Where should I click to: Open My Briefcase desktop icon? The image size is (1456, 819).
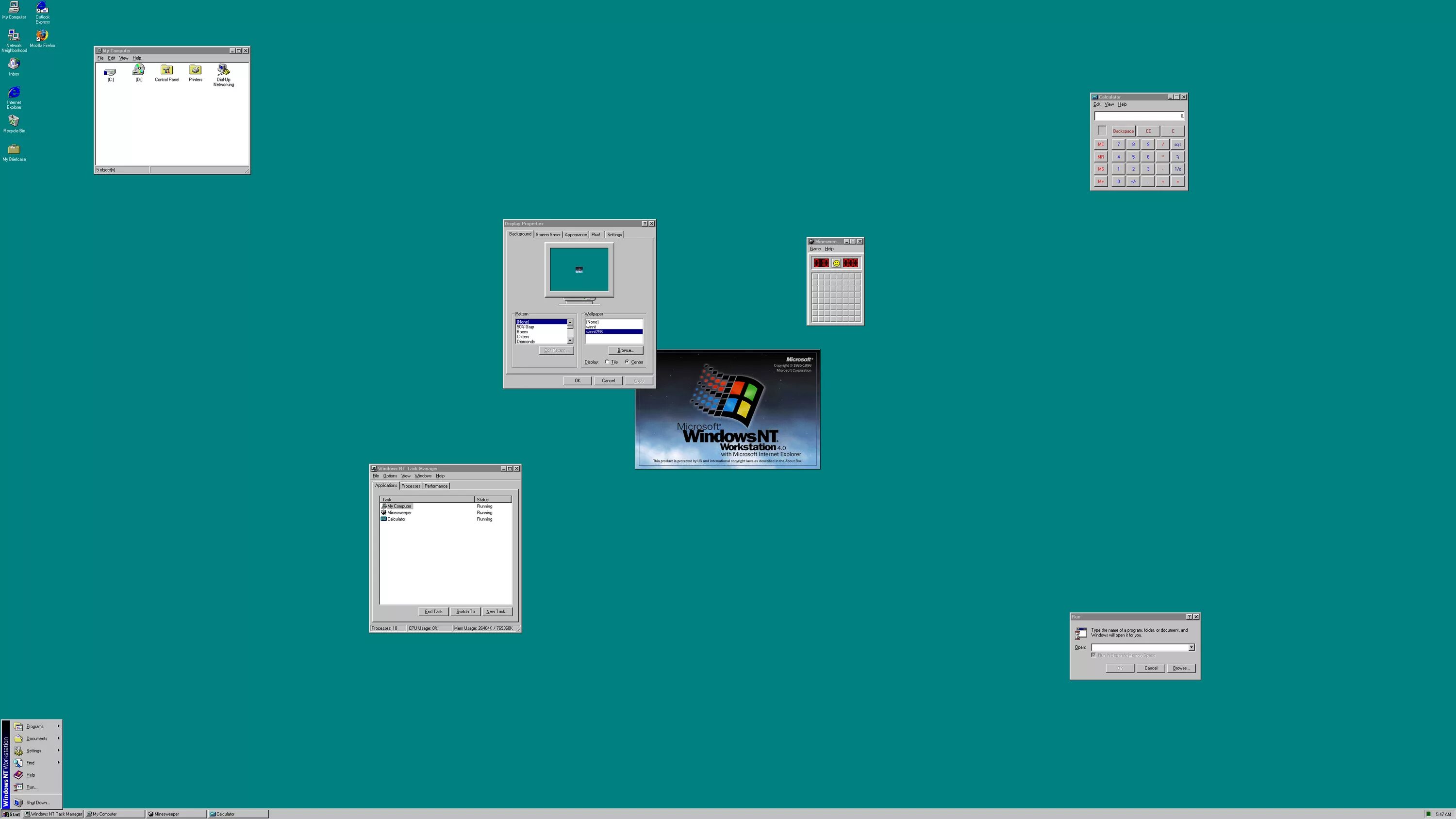(14, 149)
